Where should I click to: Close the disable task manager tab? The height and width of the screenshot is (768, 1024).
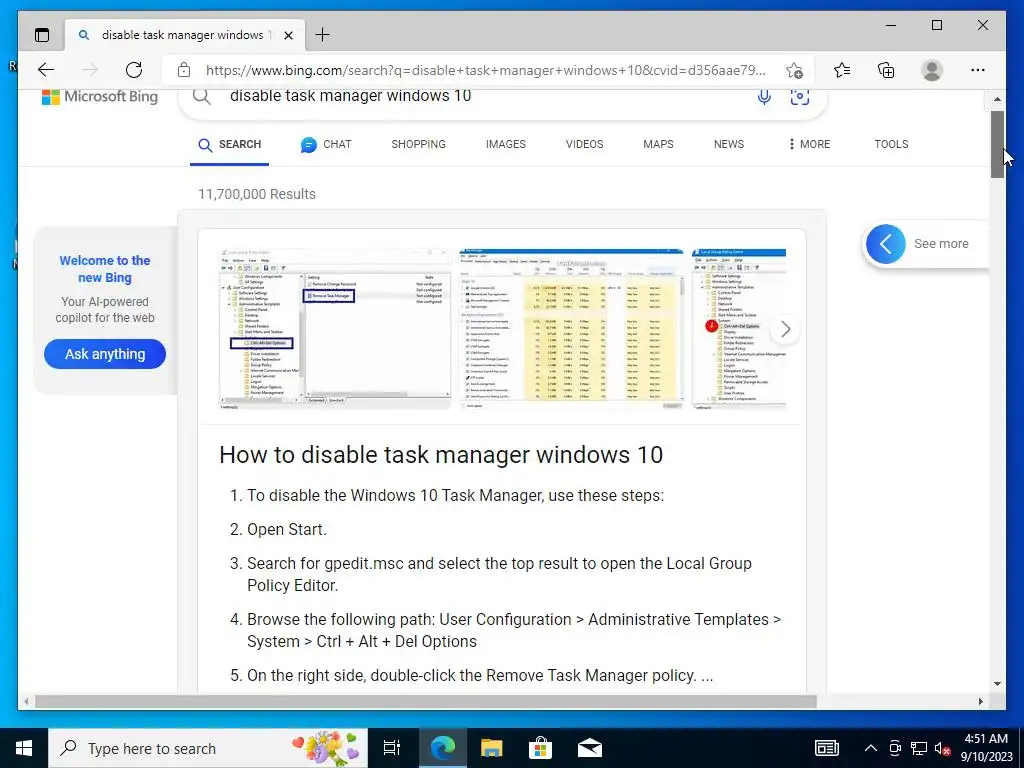[288, 35]
